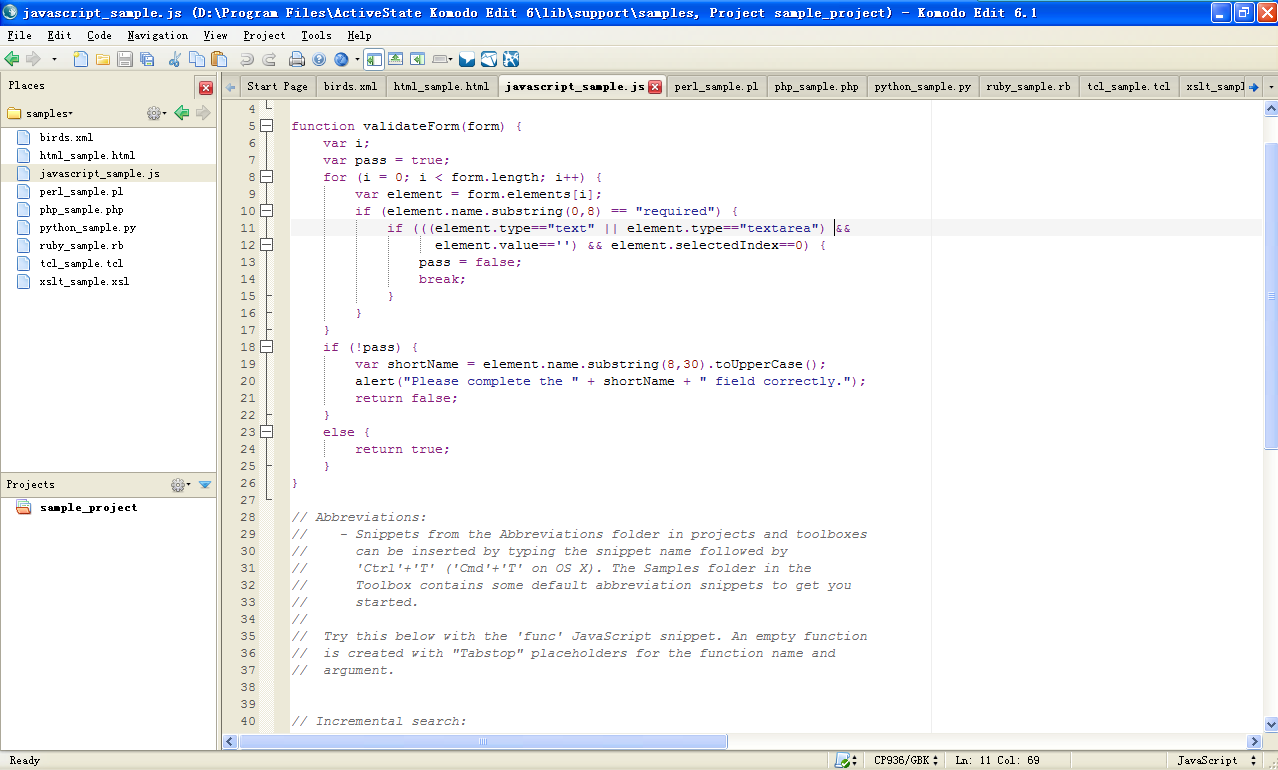Screen dimensions: 1278x770
Task: Open the CP936/GBK encoding dropdown
Action: (x=906, y=760)
